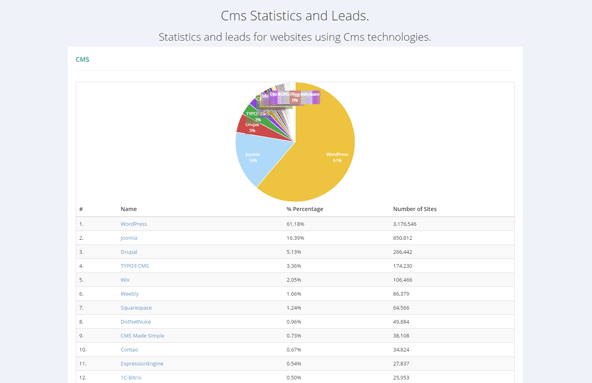Open the CMS Made Simple link
This screenshot has height=383, width=592.
[x=142, y=336]
